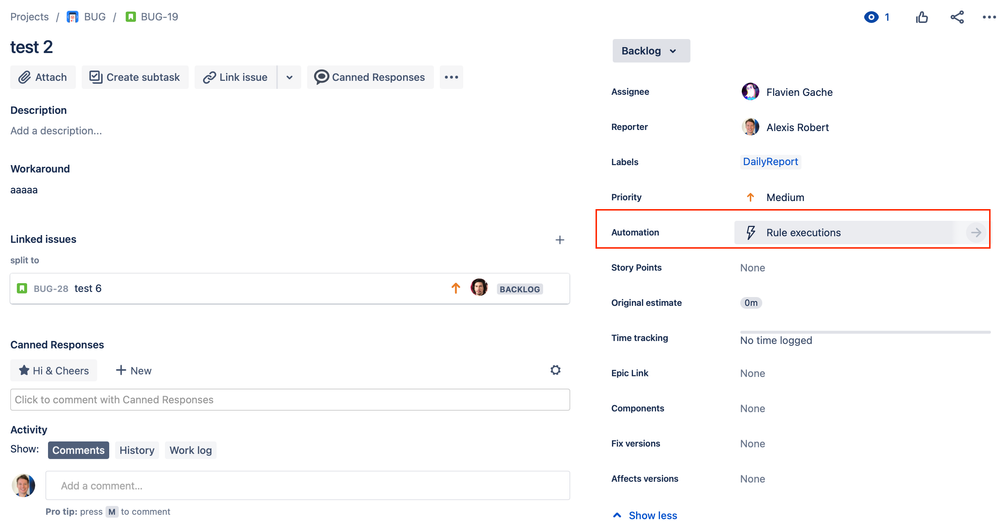Click assignee avatar on BUG-28 row
The height and width of the screenshot is (523, 999).
click(x=479, y=288)
